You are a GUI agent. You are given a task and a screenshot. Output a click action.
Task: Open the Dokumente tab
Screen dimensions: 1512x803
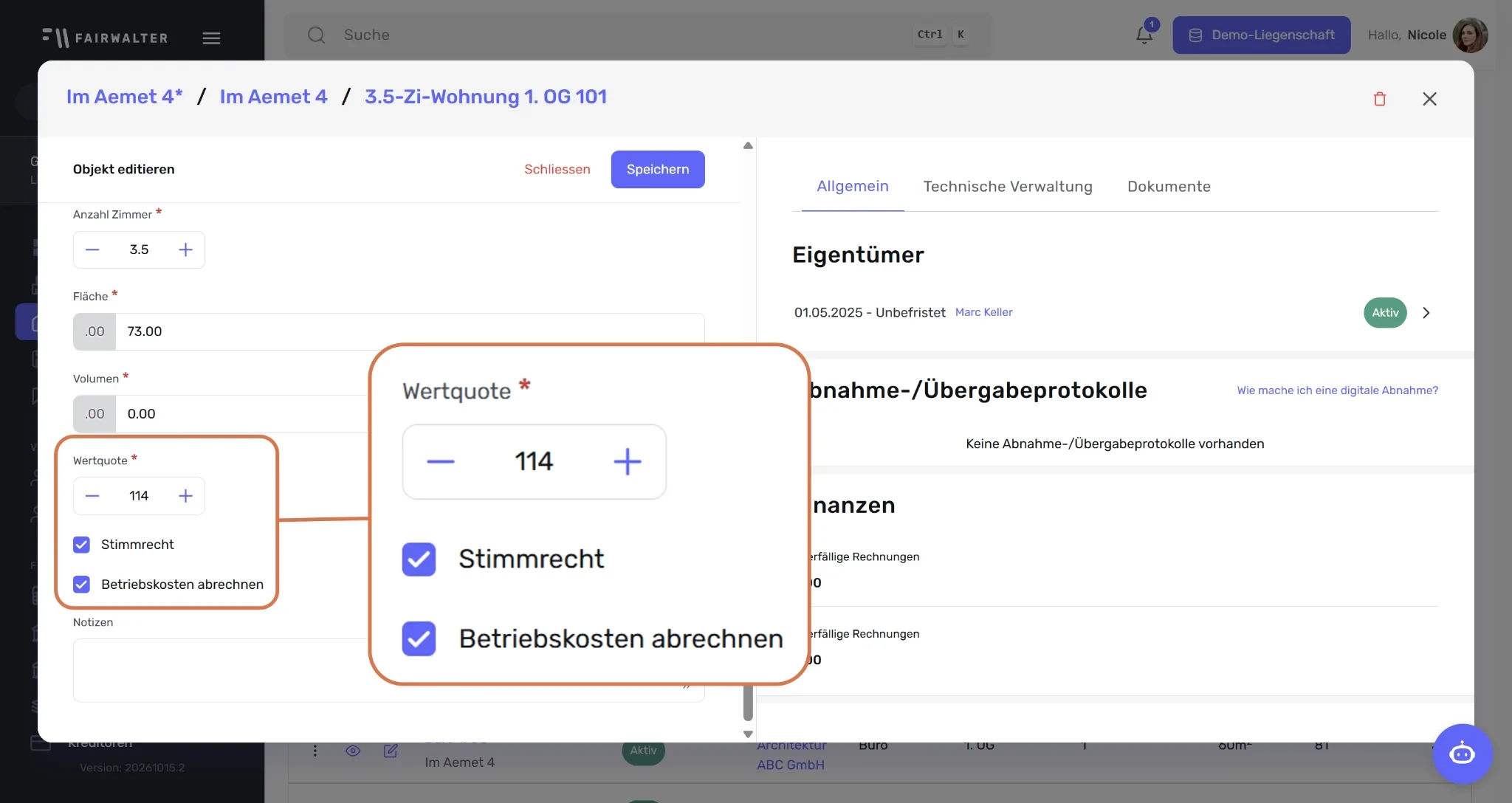tap(1169, 187)
